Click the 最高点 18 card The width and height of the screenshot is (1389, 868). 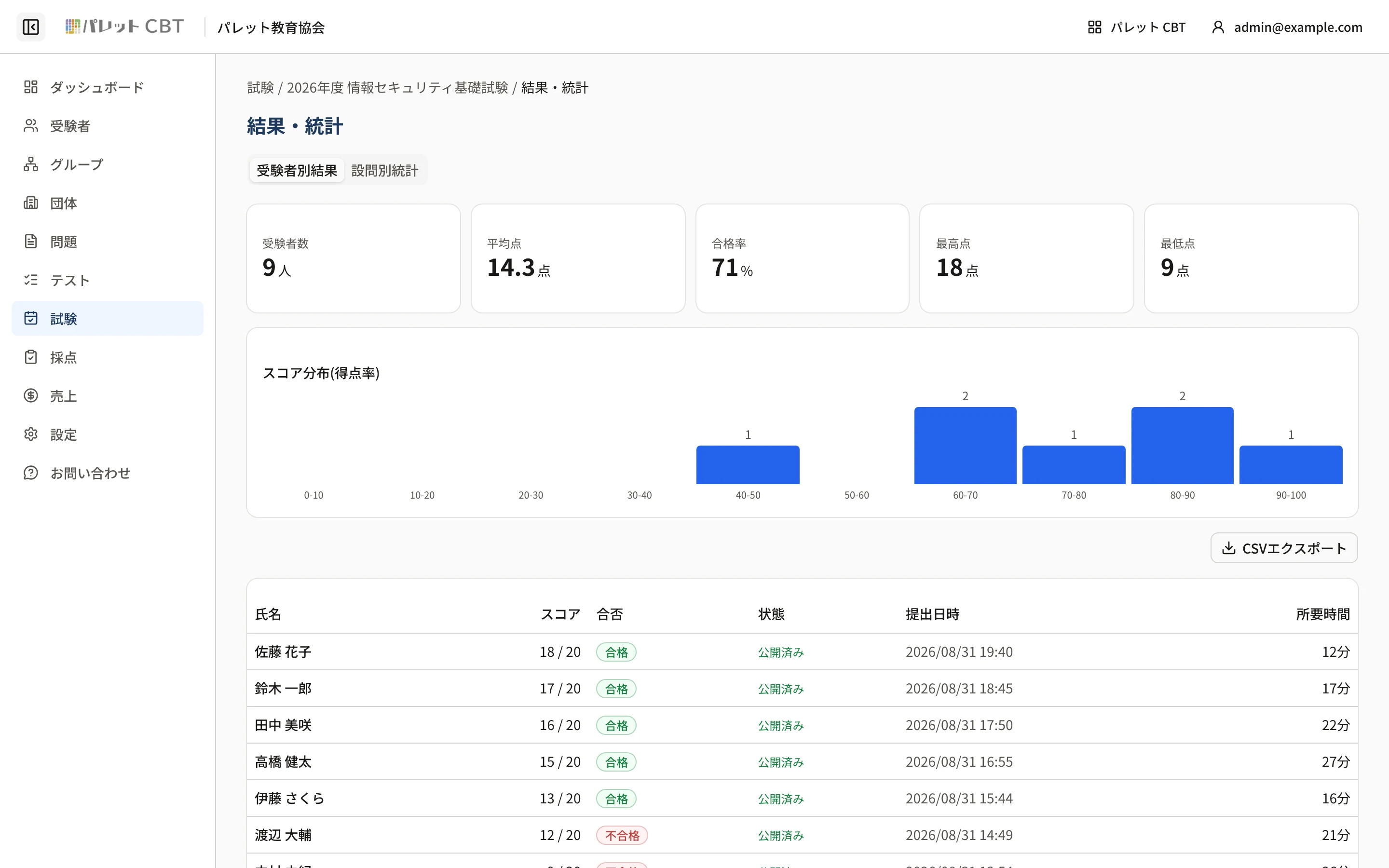pyautogui.click(x=1026, y=258)
